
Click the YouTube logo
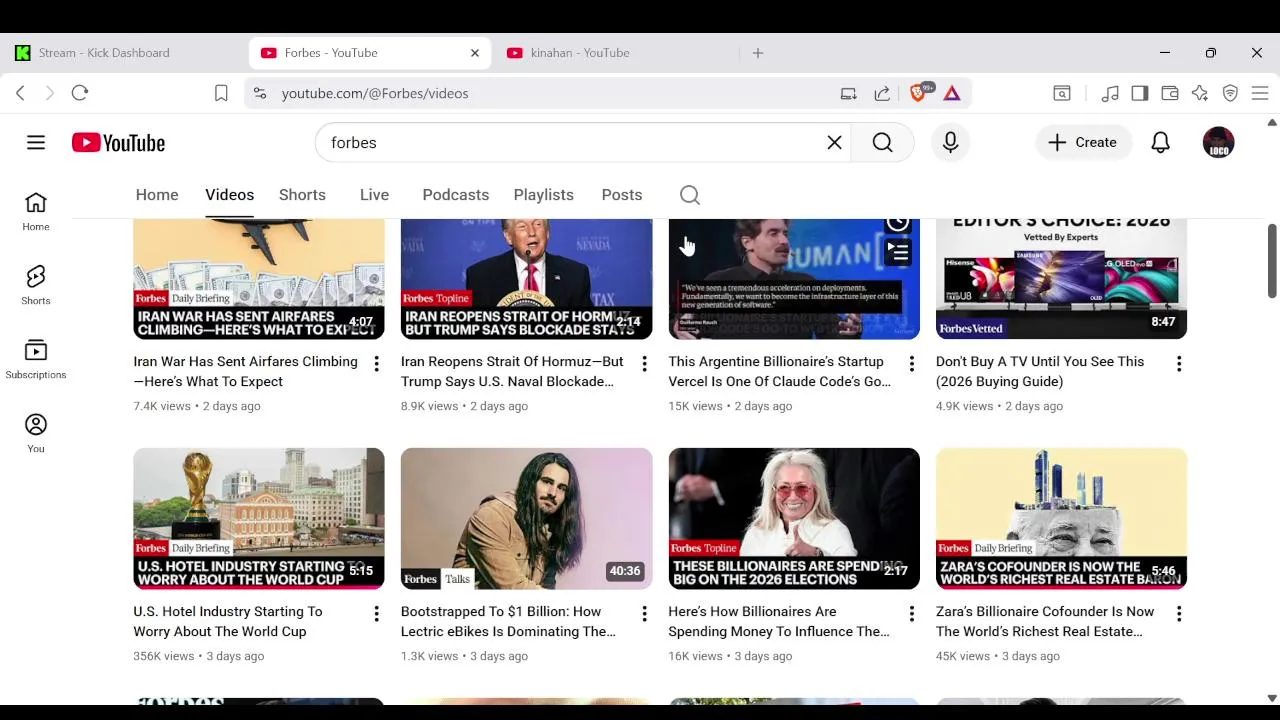point(118,143)
